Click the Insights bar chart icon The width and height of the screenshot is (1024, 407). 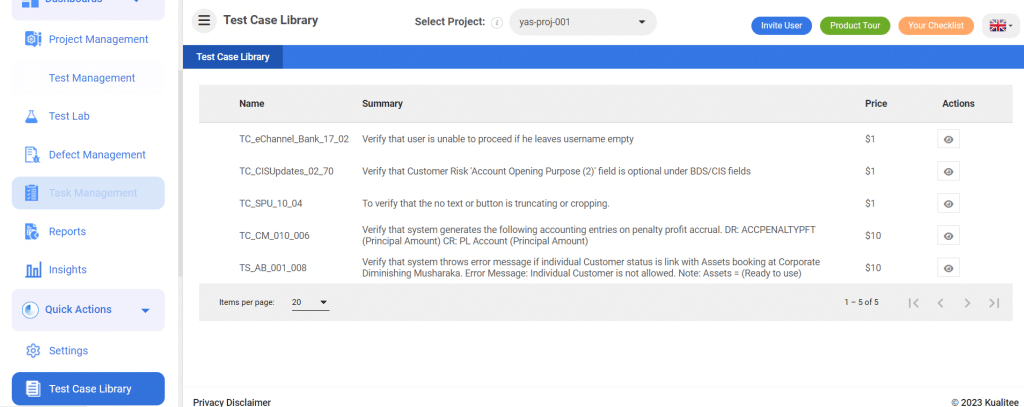[x=32, y=270]
